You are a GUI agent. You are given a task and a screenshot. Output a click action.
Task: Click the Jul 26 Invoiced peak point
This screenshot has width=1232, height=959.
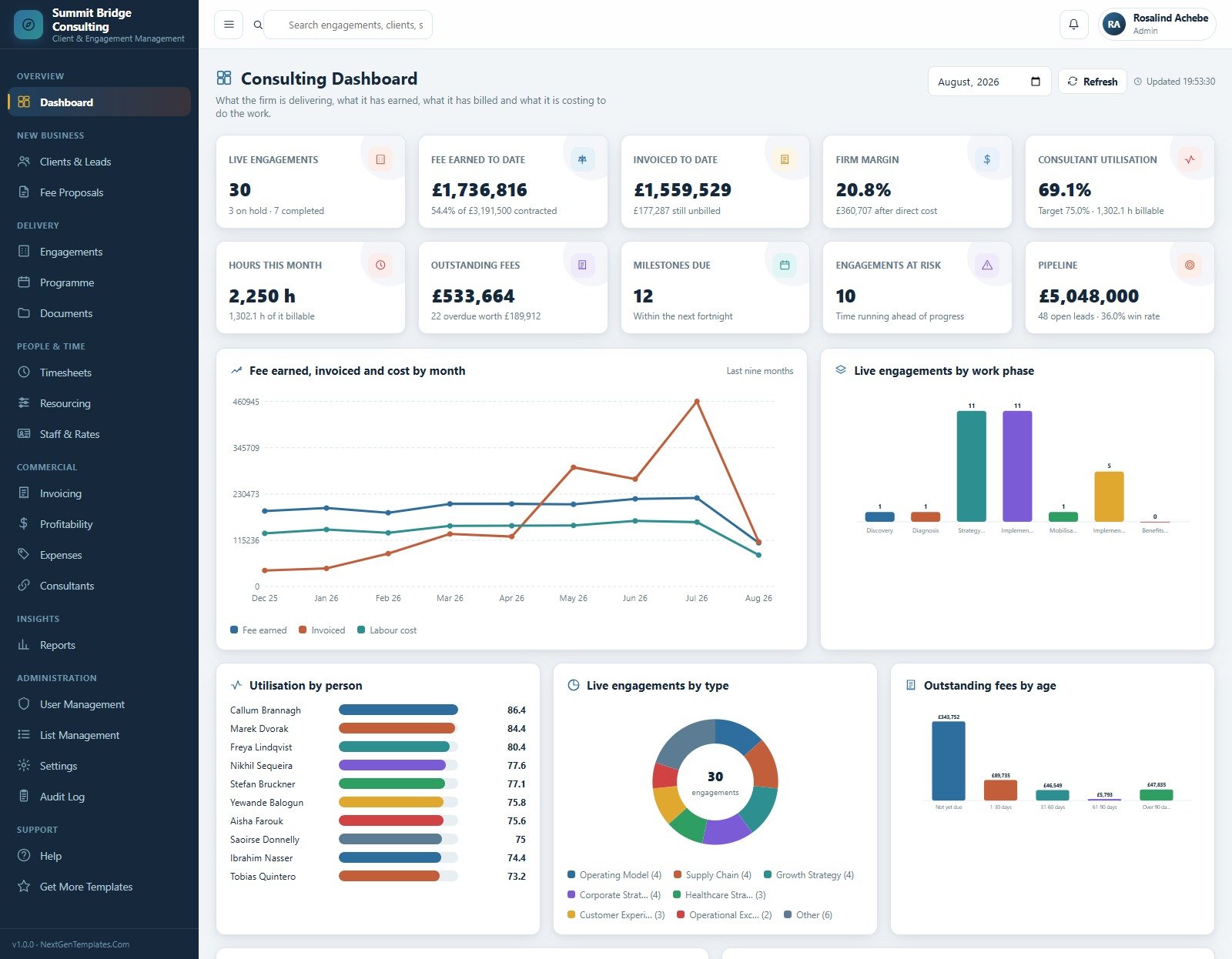click(697, 402)
